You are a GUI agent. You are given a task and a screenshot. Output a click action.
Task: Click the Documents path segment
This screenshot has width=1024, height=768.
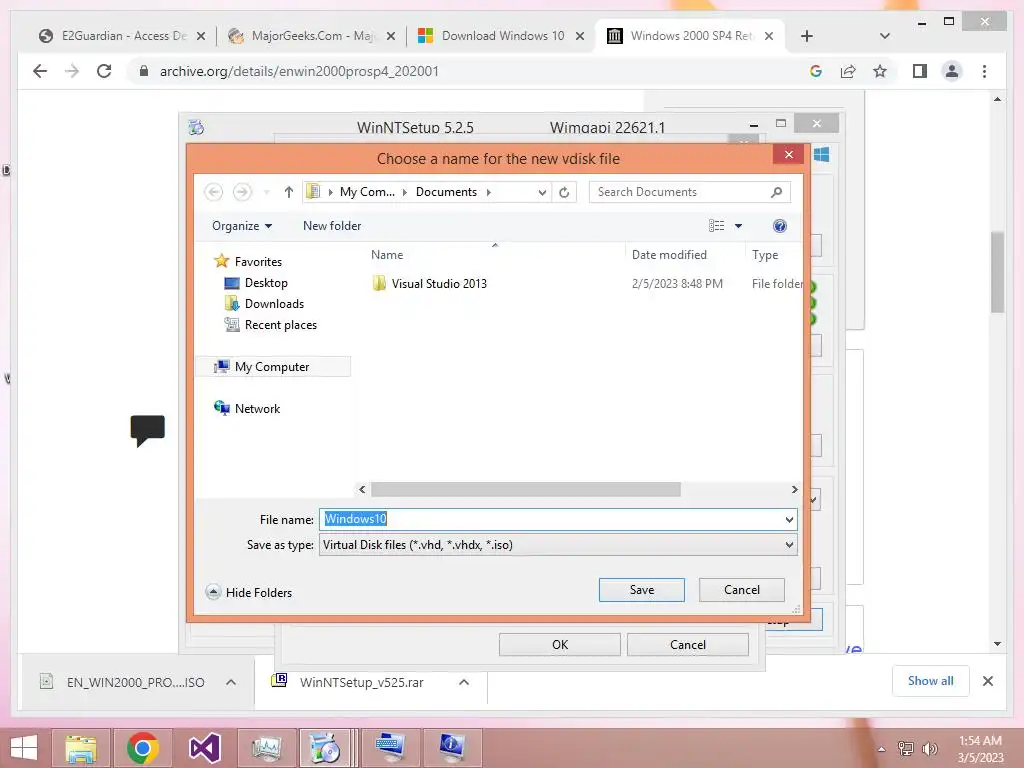(x=446, y=192)
